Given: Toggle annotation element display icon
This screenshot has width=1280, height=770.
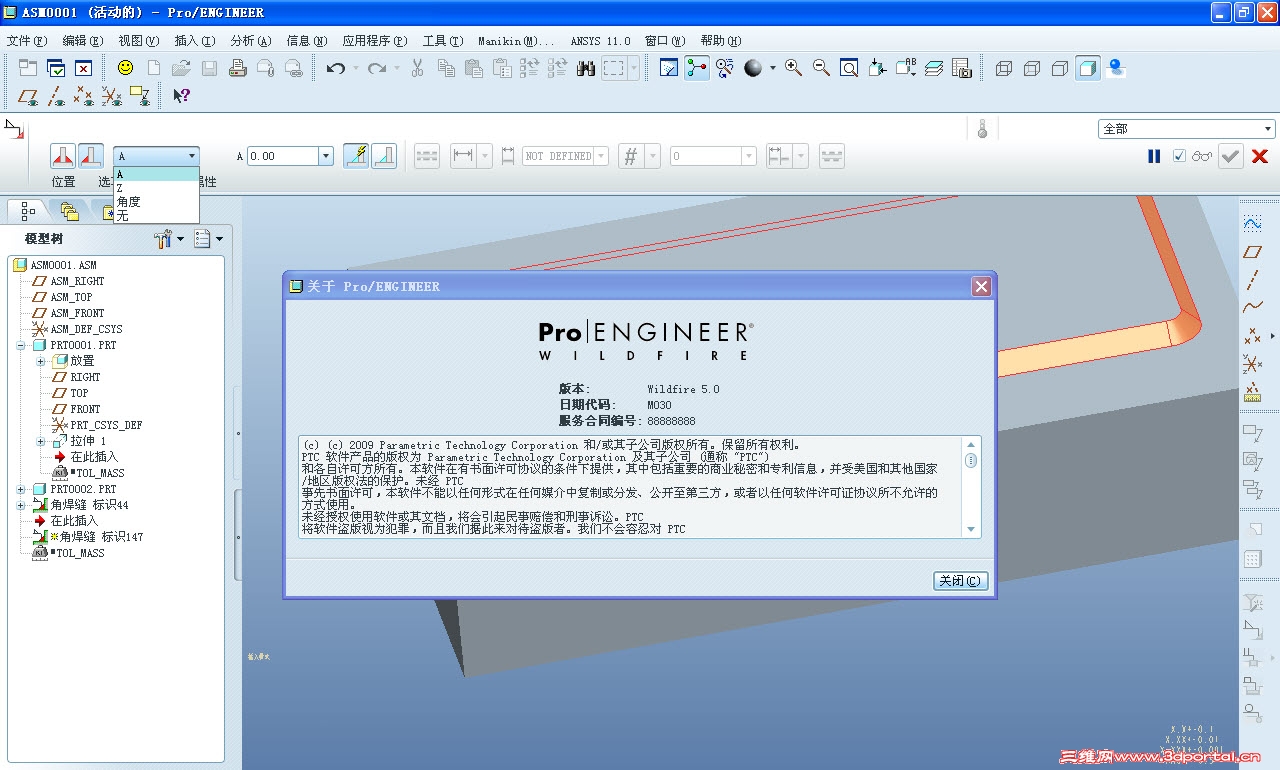Looking at the screenshot, I should coord(140,96).
